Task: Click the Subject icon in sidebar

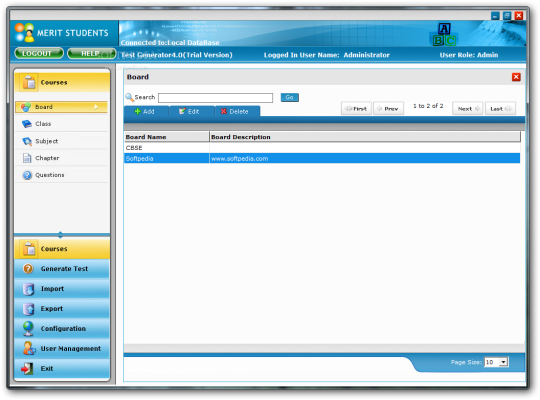Action: [27, 141]
